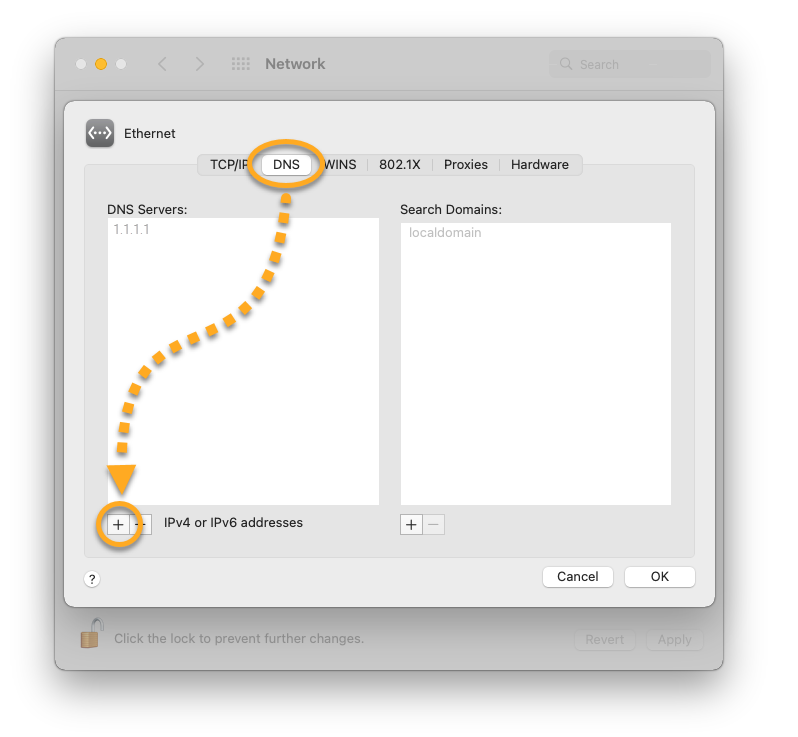This screenshot has width=798, height=737.
Task: Switch to the TCP/IP tab
Action: 227,165
